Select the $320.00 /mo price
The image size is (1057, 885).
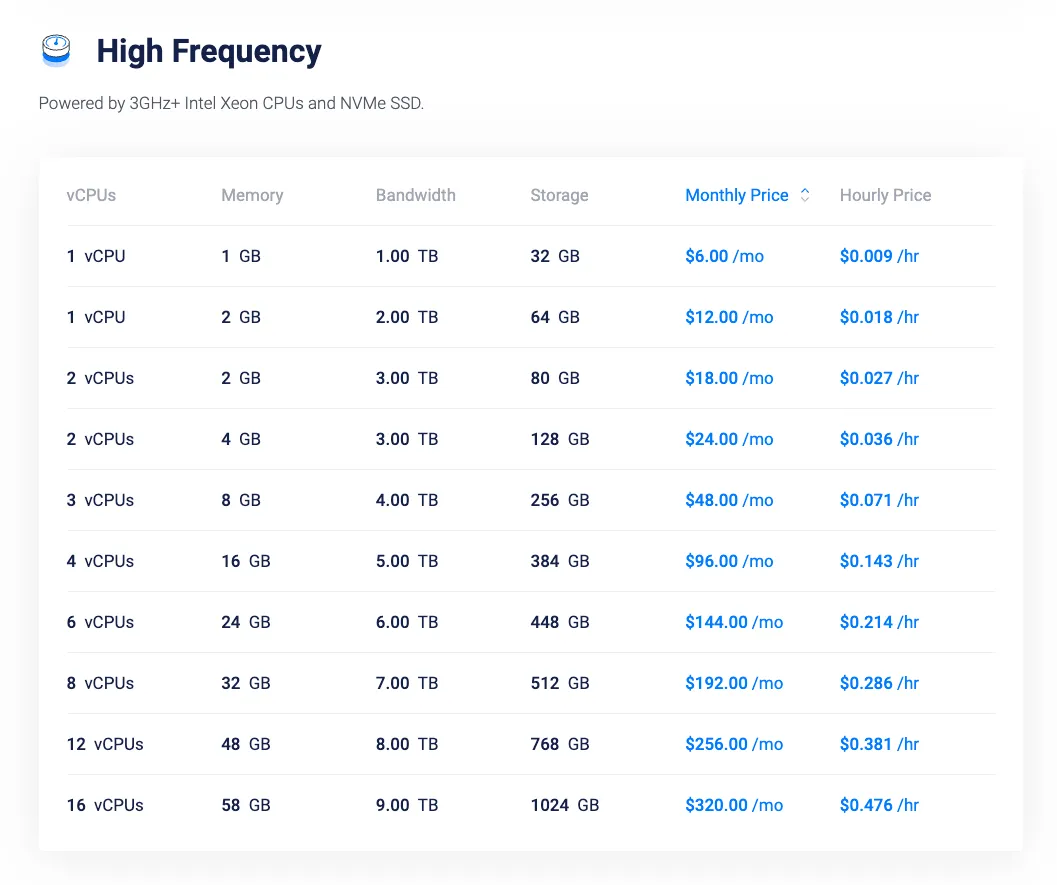[x=734, y=805]
